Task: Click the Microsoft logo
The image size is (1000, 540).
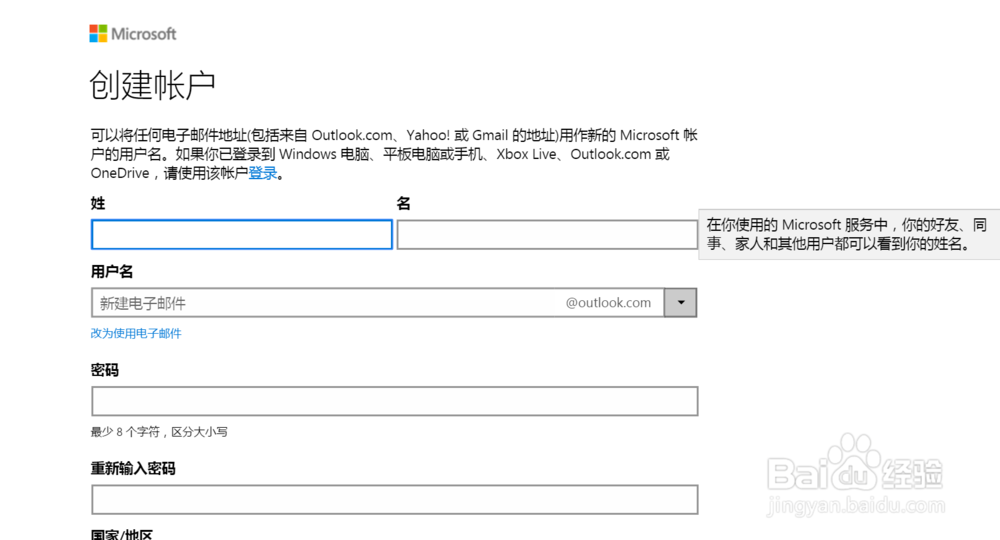Action: [133, 34]
